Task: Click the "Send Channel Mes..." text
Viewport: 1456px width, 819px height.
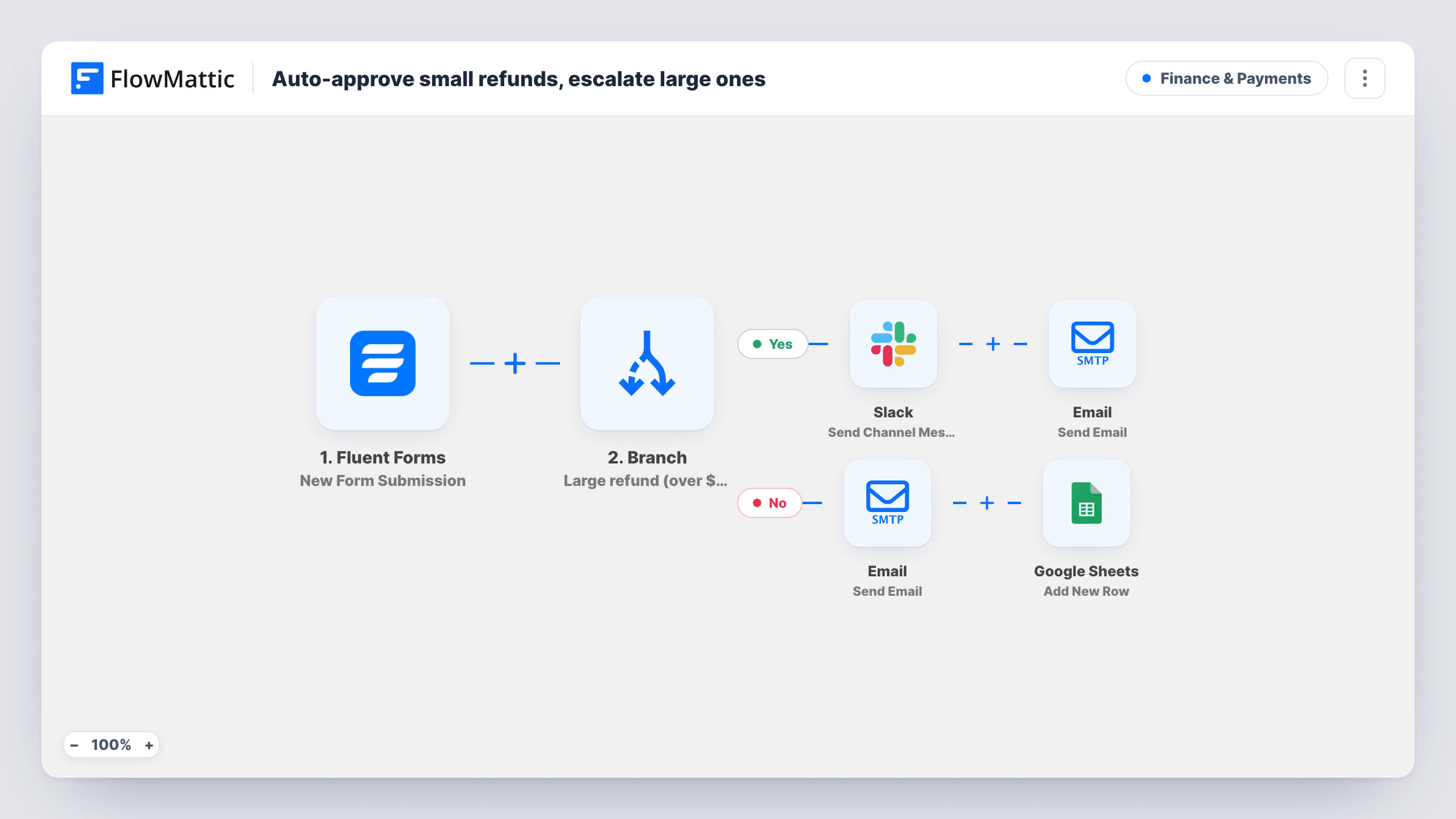Action: pos(891,432)
